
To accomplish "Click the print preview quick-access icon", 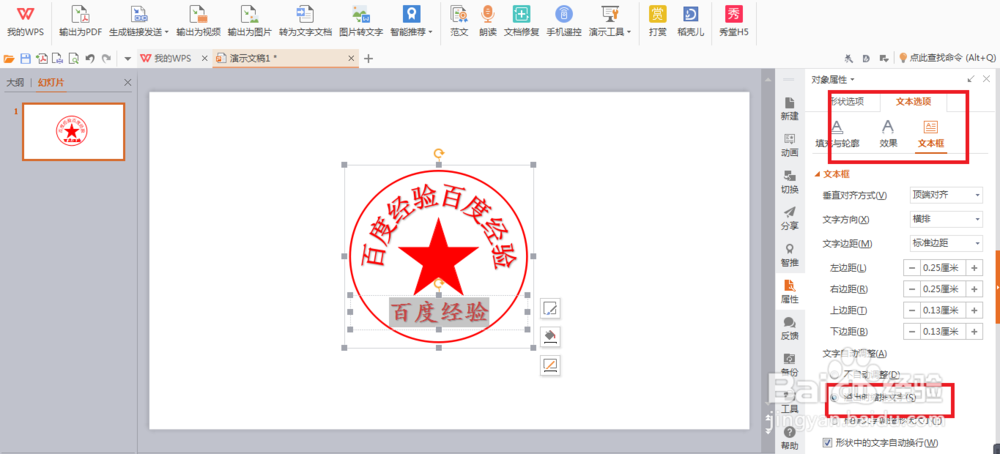I will click(x=73, y=59).
